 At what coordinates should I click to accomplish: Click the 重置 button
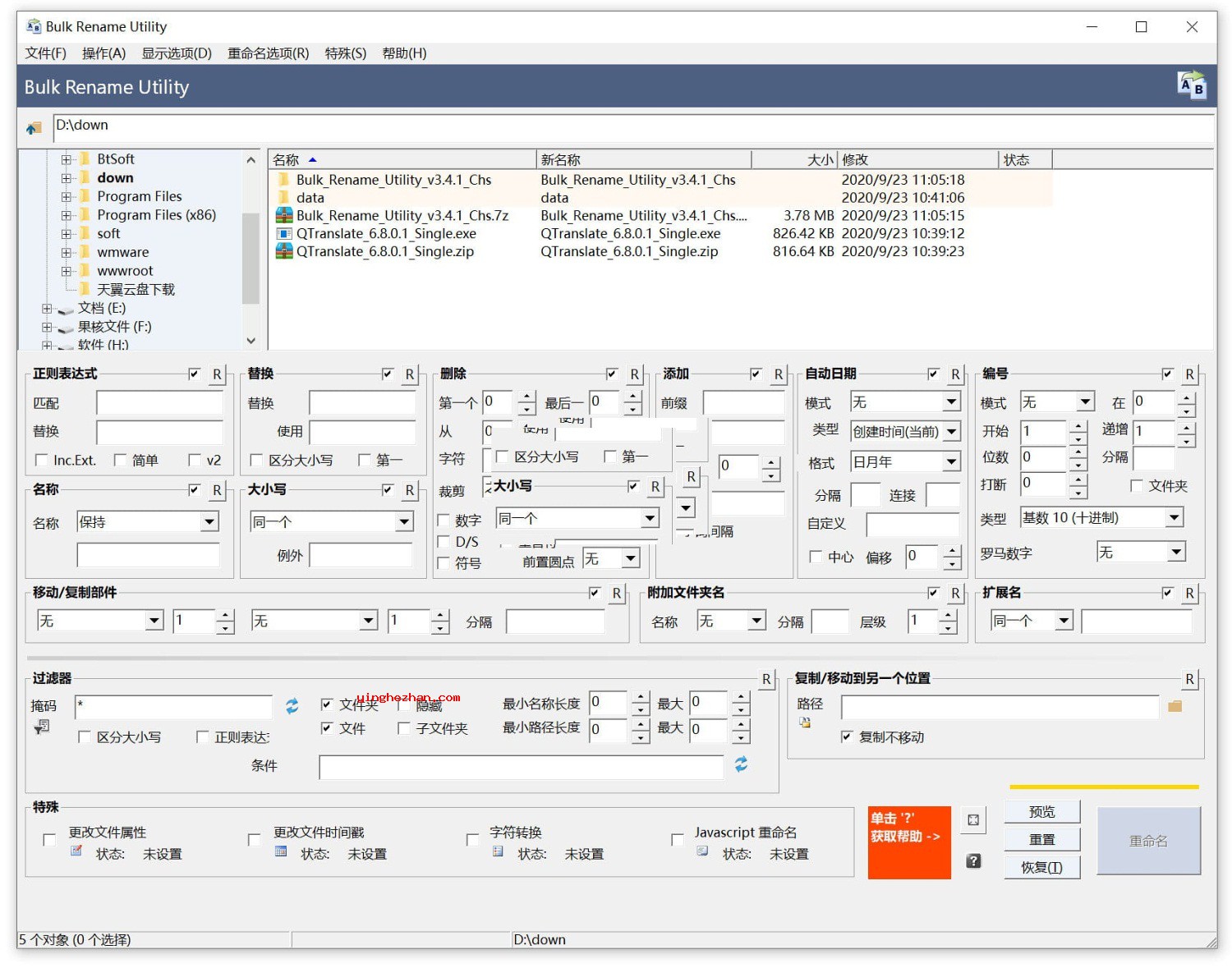(1042, 839)
